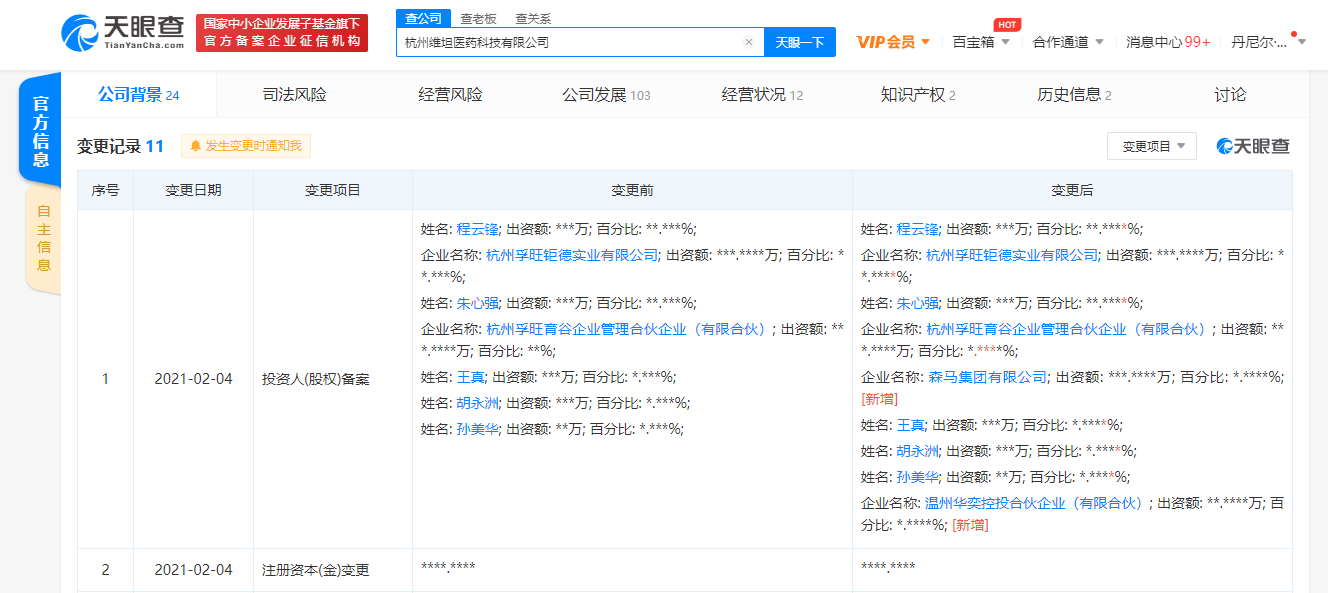Viewport: 1328px width, 593px height.
Task: Clear the search box with X icon
Action: [x=748, y=42]
